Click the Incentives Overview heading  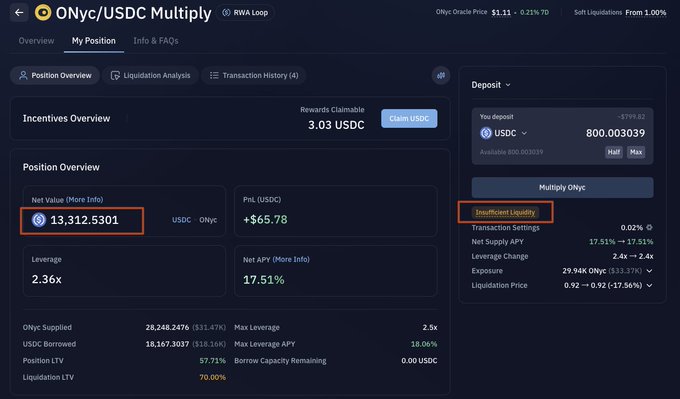(x=66, y=118)
